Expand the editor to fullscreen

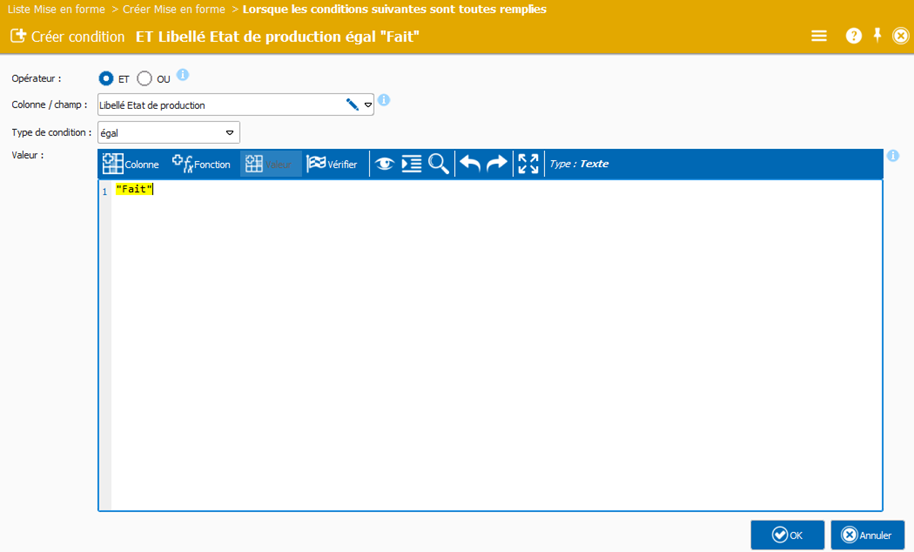(528, 164)
